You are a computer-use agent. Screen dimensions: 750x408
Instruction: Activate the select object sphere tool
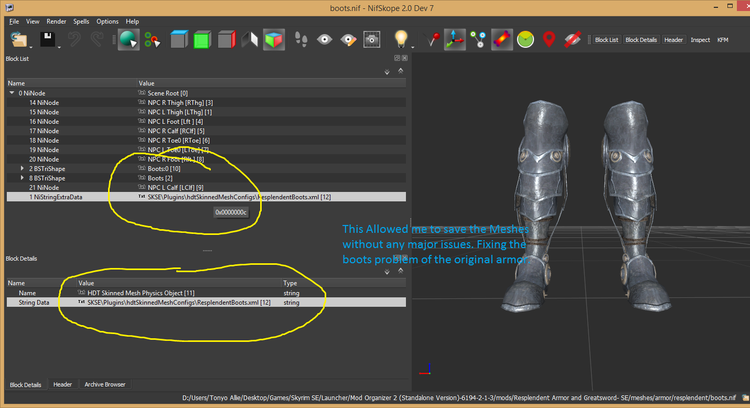pyautogui.click(x=129, y=39)
